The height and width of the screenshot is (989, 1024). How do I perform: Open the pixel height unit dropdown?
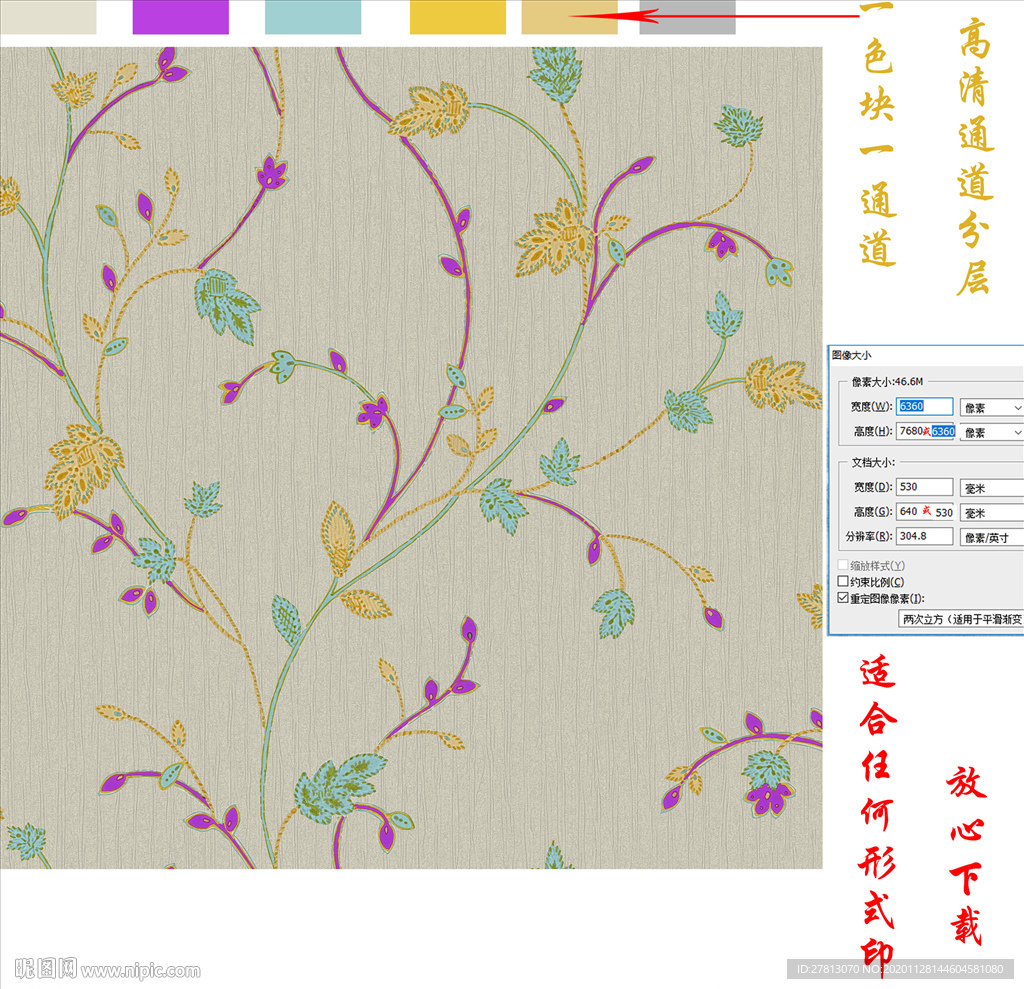click(991, 432)
